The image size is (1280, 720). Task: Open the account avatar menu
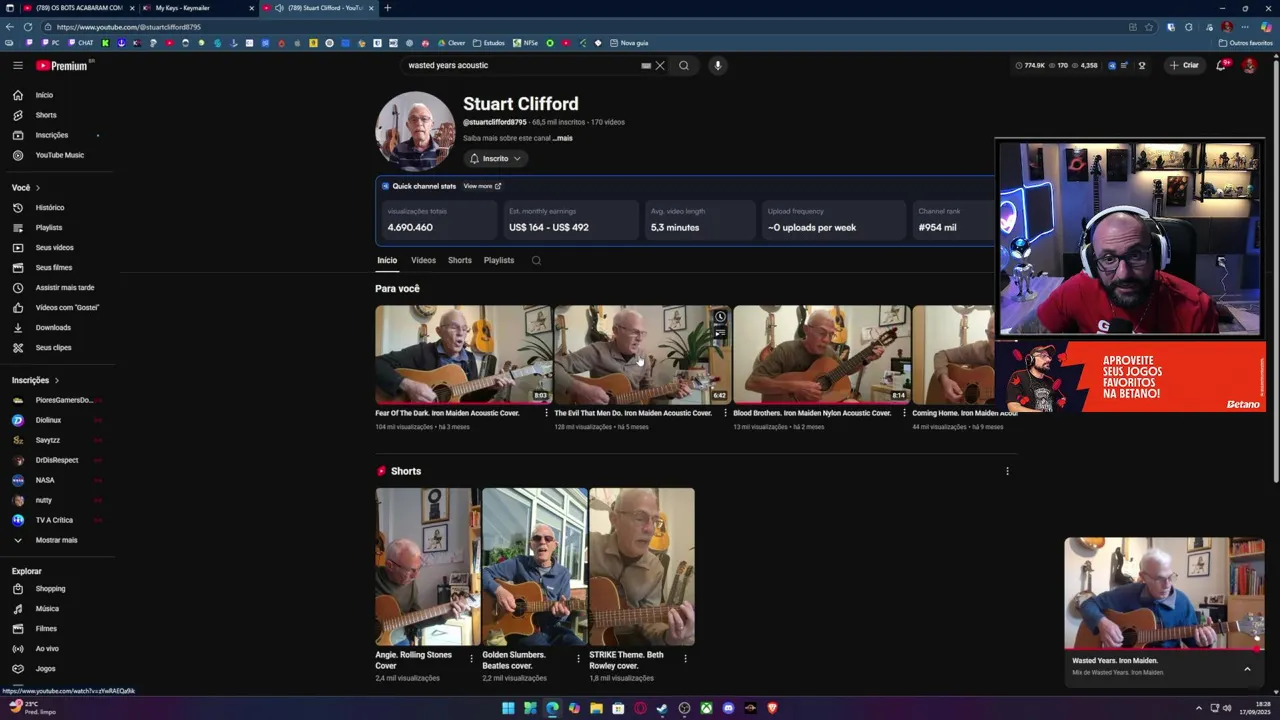point(1249,65)
